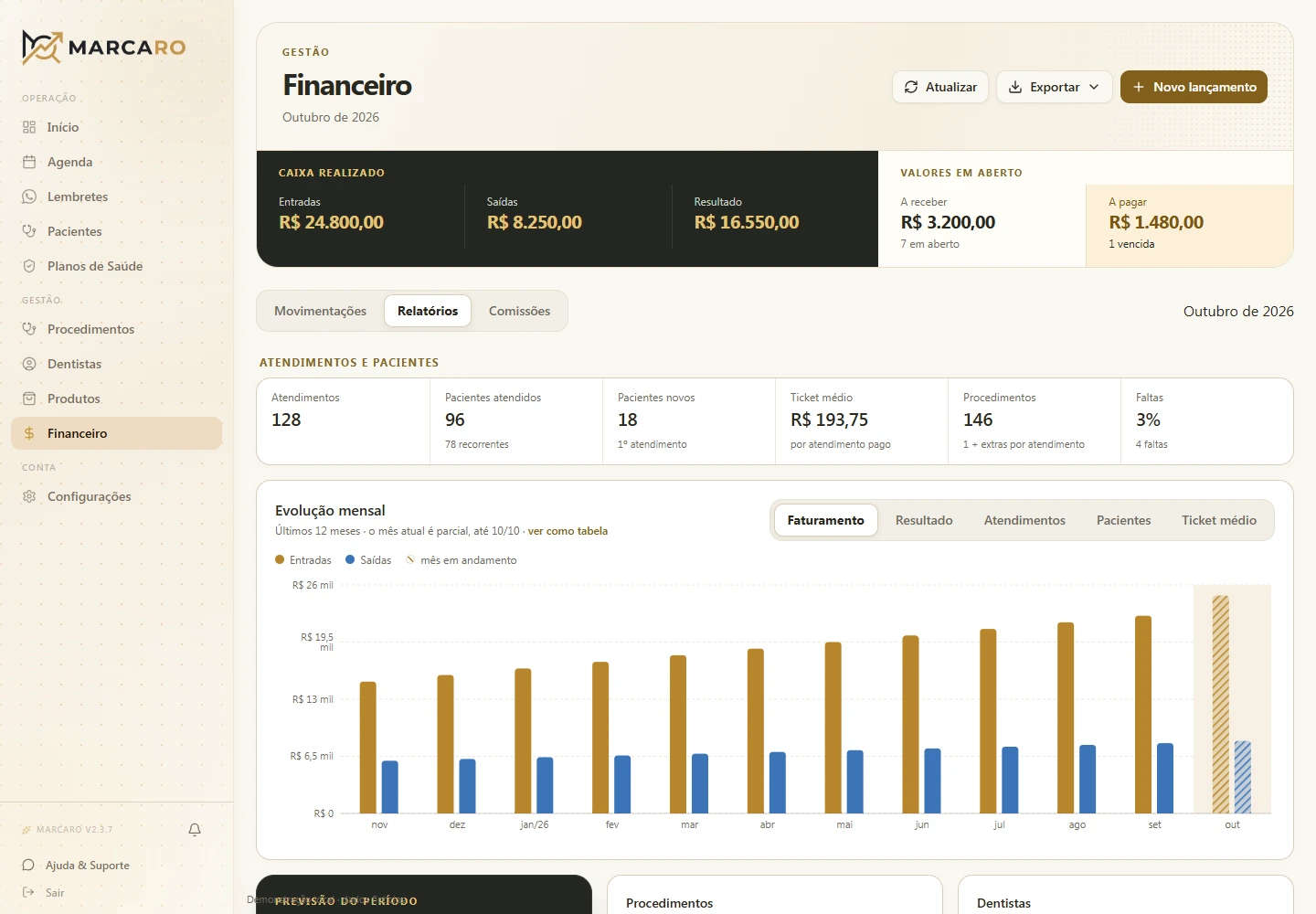Open Dentistas in the sidebar
The image size is (1316, 914).
[117, 364]
